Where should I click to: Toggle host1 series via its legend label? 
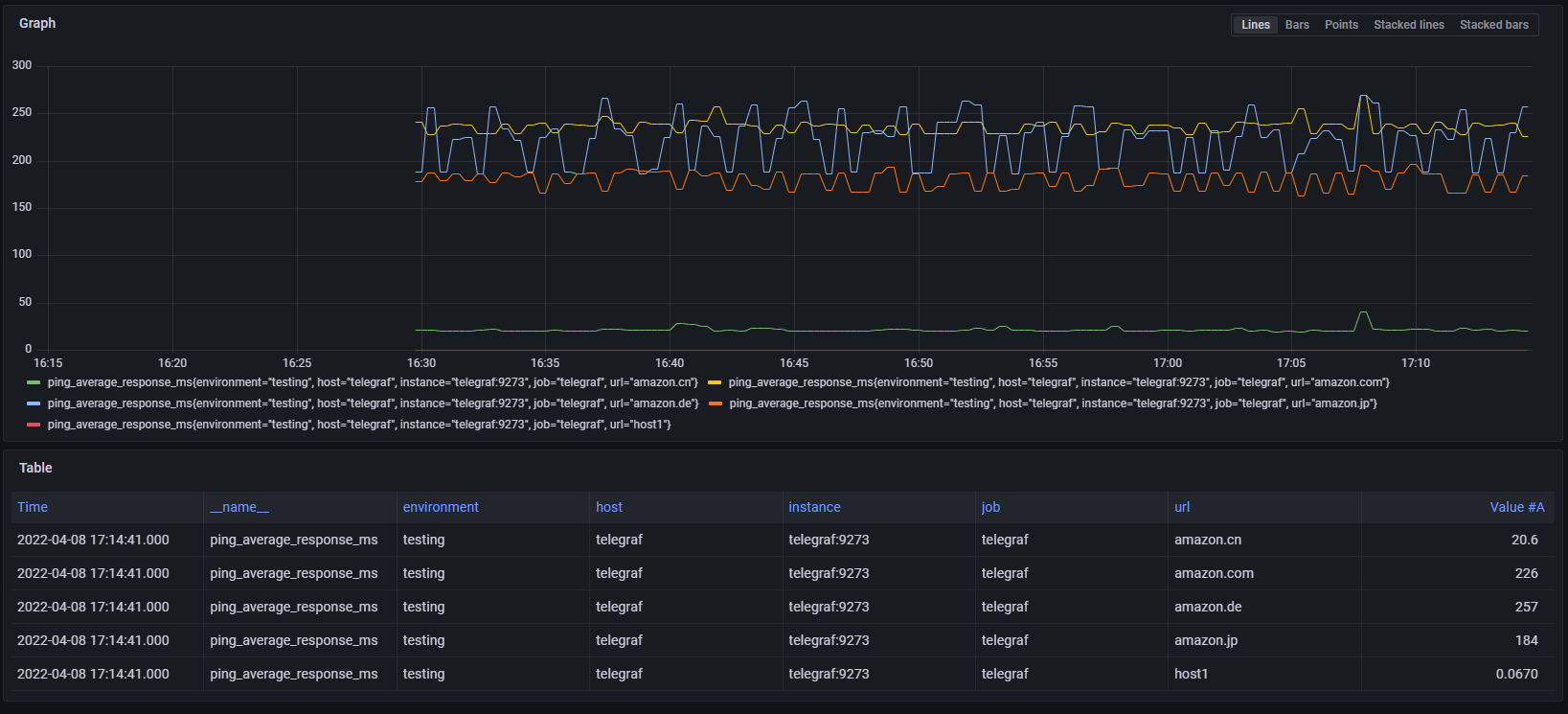tap(359, 425)
